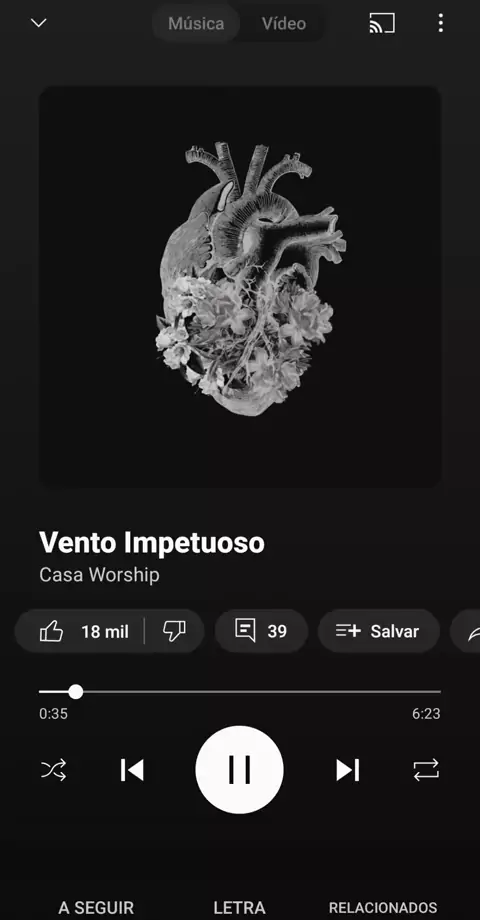
Task: Save the song with Salvar button
Action: 378,631
